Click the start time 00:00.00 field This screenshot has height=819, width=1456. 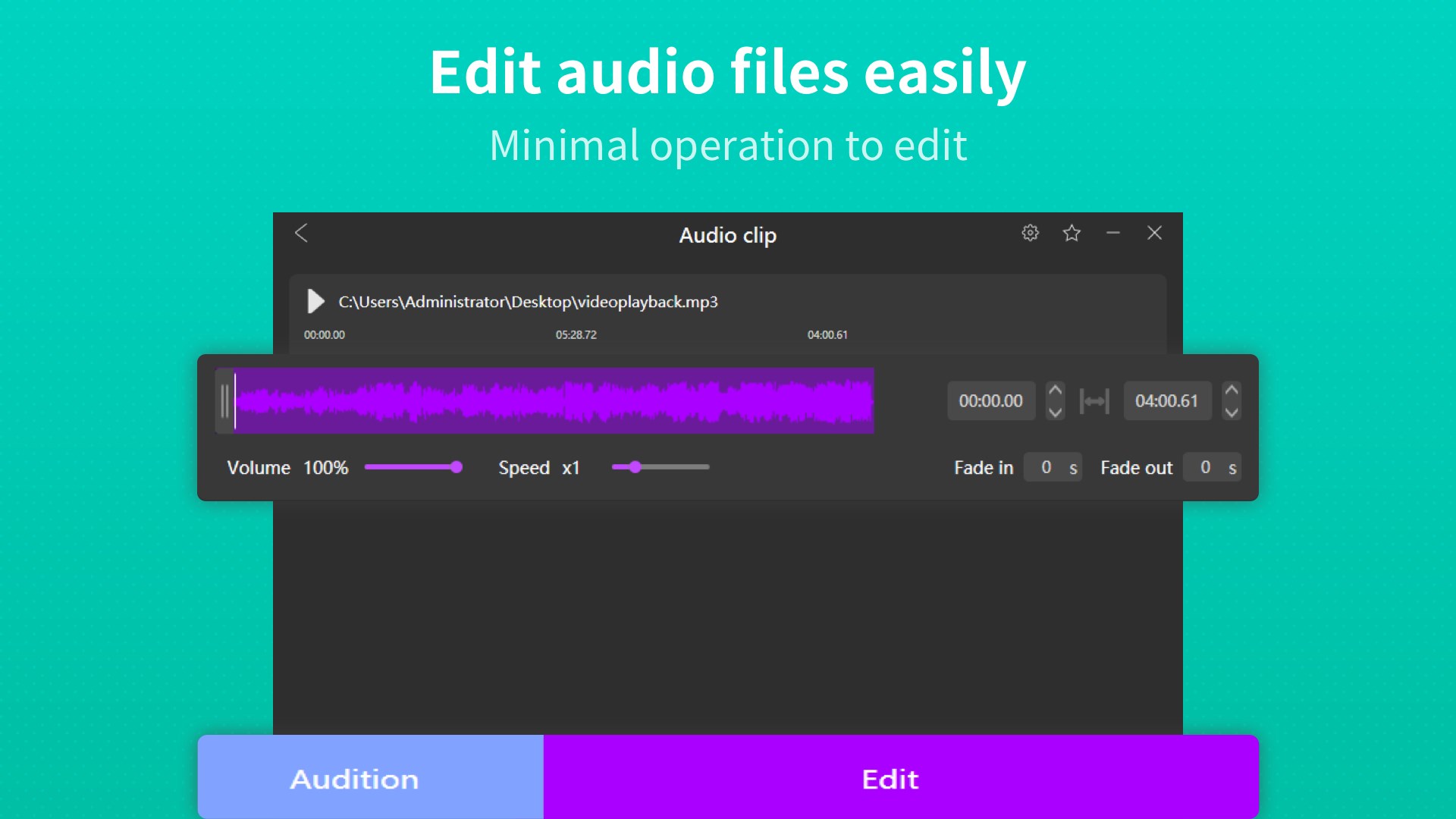click(990, 401)
